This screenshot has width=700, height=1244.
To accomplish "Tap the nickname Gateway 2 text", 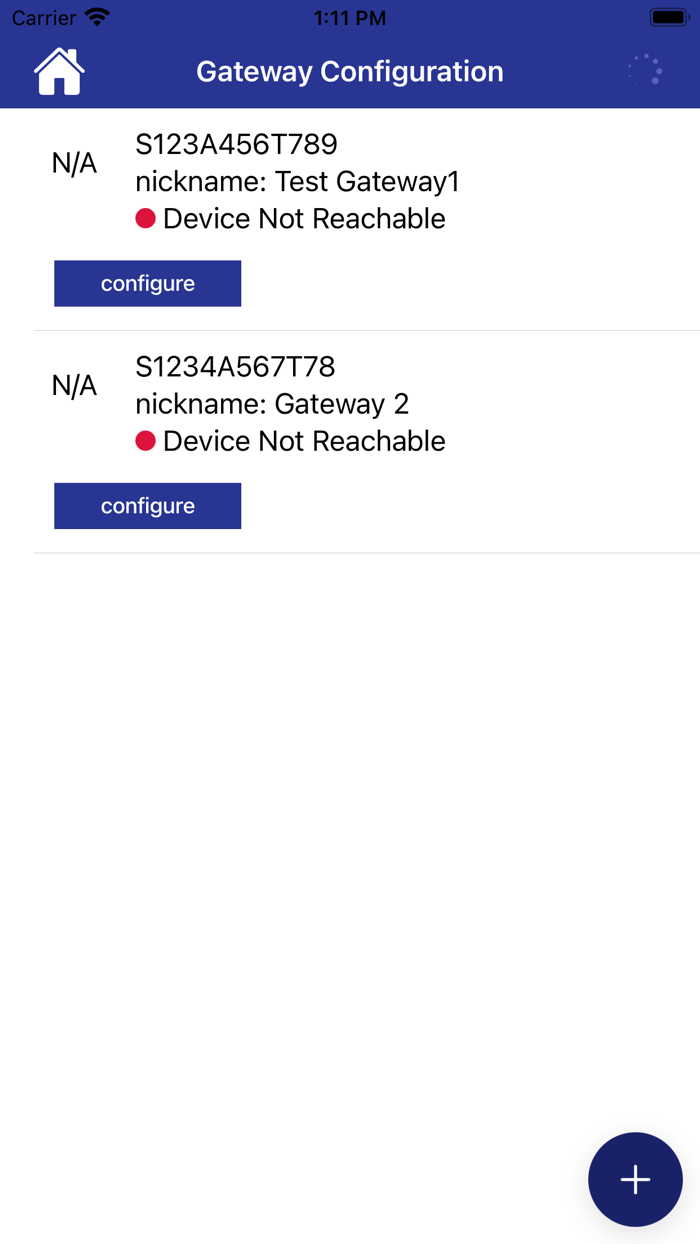I will pyautogui.click(x=273, y=404).
